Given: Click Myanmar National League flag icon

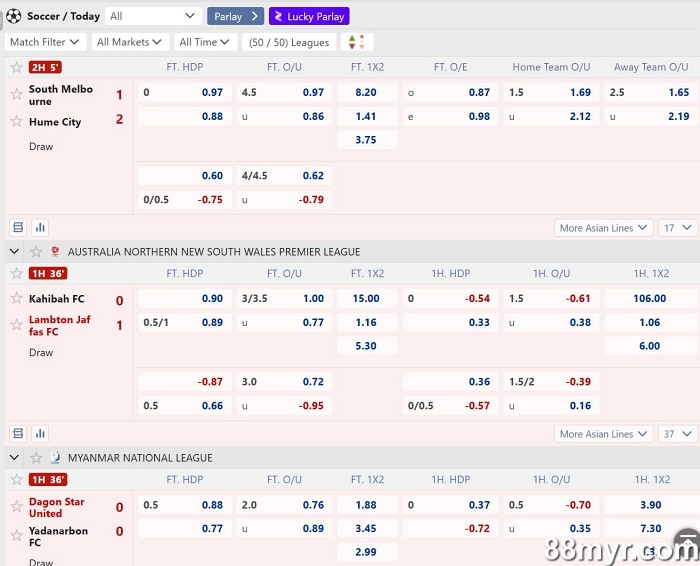Looking at the screenshot, I should point(55,458).
